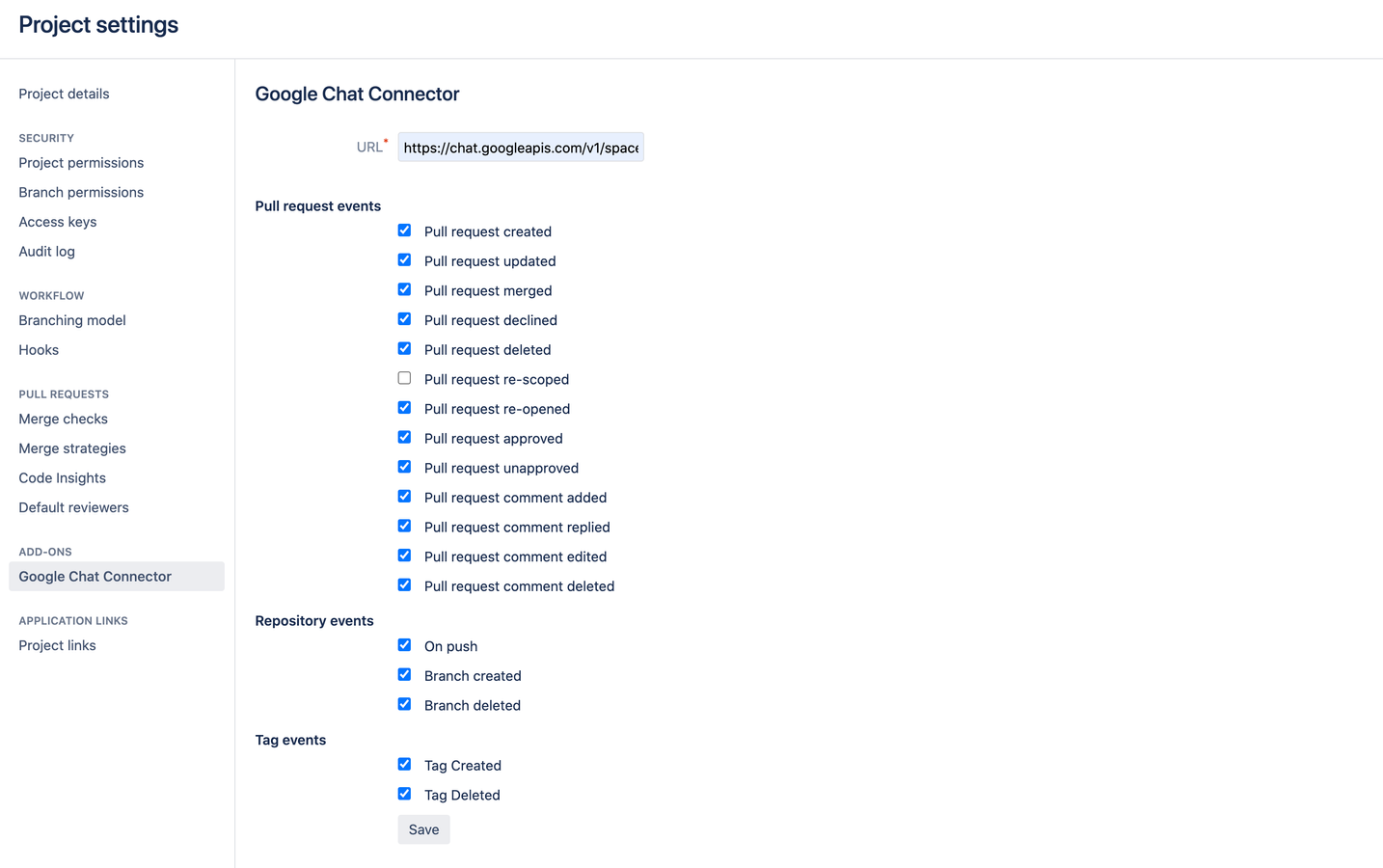Open Project details in sidebar
Screen dimensions: 1383x868
(64, 94)
